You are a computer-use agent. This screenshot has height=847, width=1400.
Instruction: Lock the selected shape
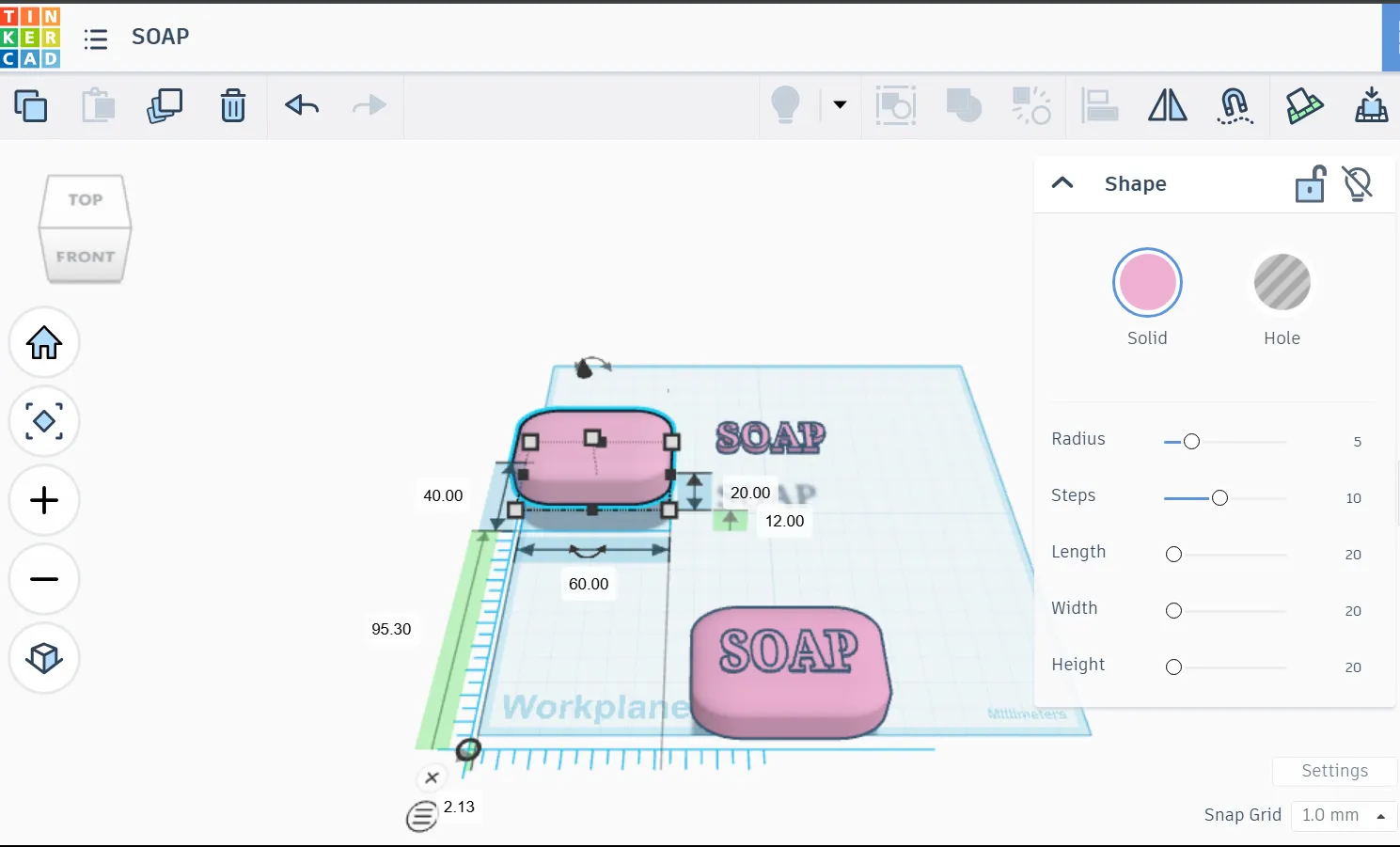point(1311,183)
